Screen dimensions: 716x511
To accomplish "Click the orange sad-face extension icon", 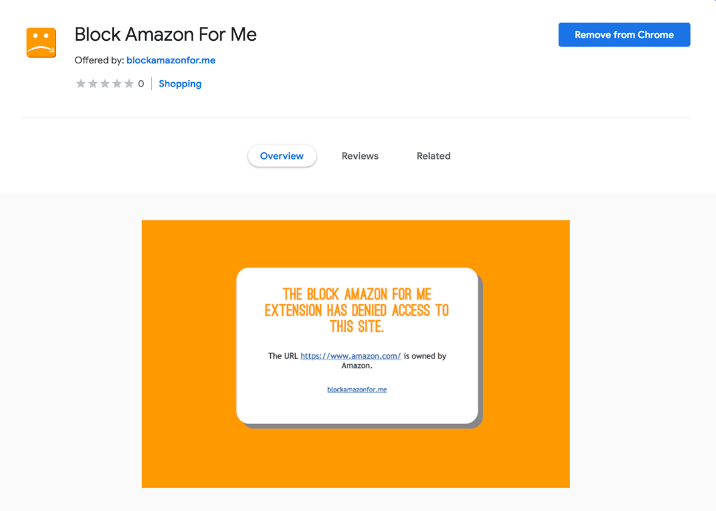I will click(41, 43).
